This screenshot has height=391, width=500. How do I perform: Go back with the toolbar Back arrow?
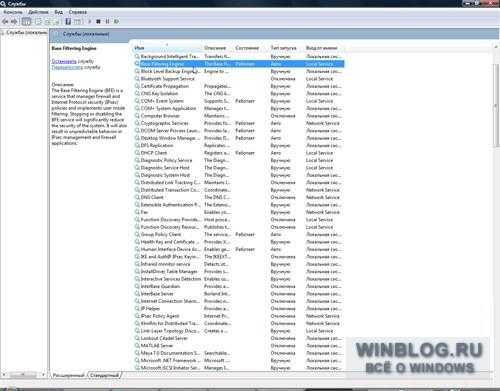pos(5,22)
